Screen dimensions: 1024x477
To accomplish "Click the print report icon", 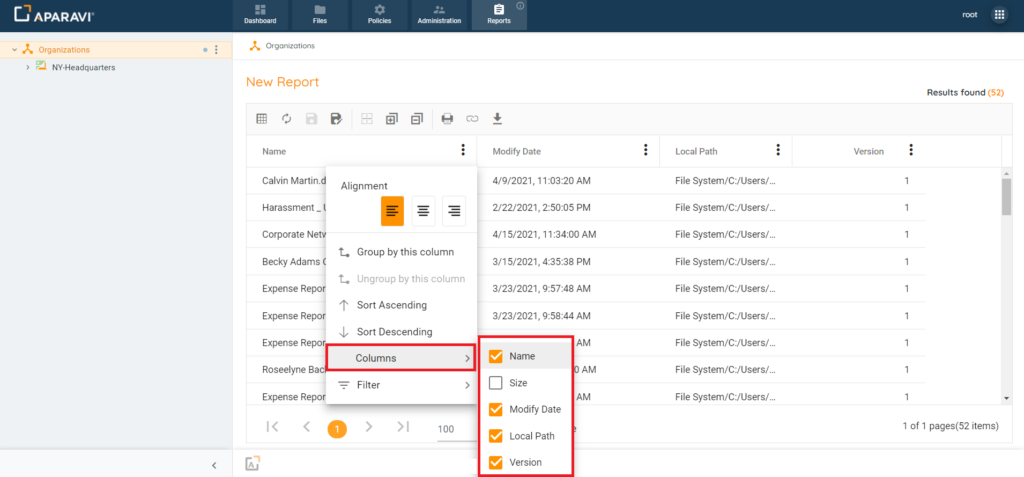I will point(447,119).
